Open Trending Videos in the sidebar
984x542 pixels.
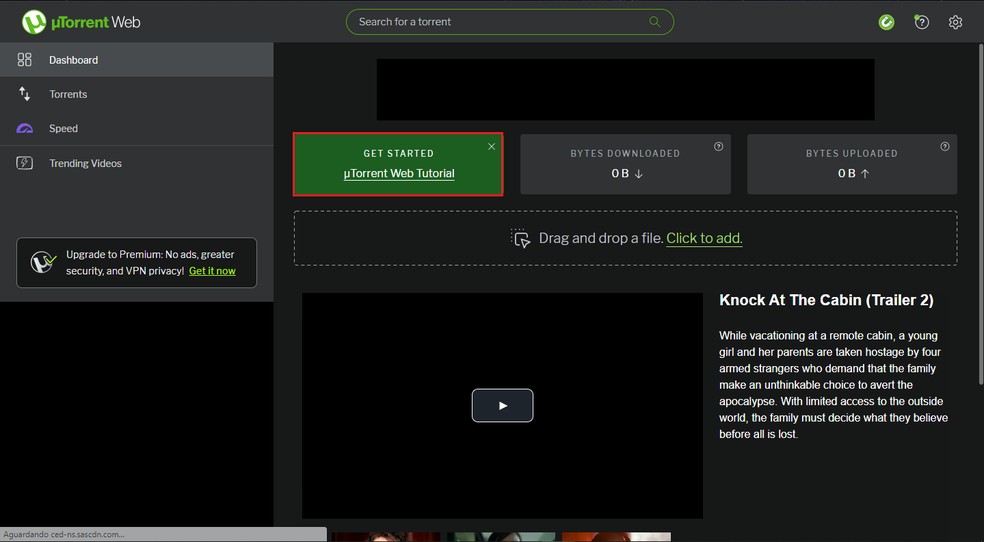136,163
